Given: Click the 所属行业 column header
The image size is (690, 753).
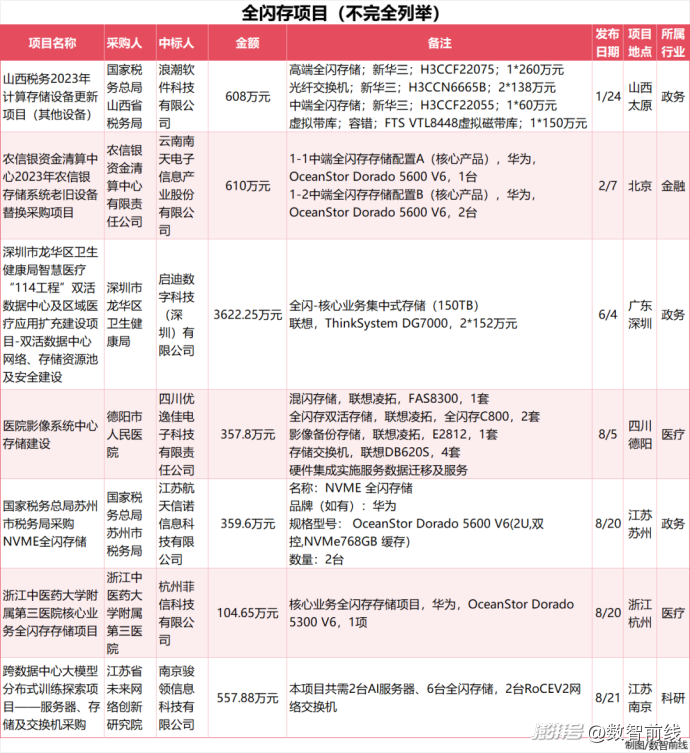Looking at the screenshot, I should click(673, 44).
